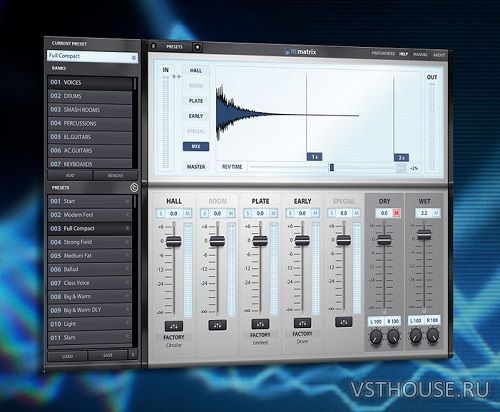
Task: Open PREFERENCES in the top menu
Action: click(383, 53)
